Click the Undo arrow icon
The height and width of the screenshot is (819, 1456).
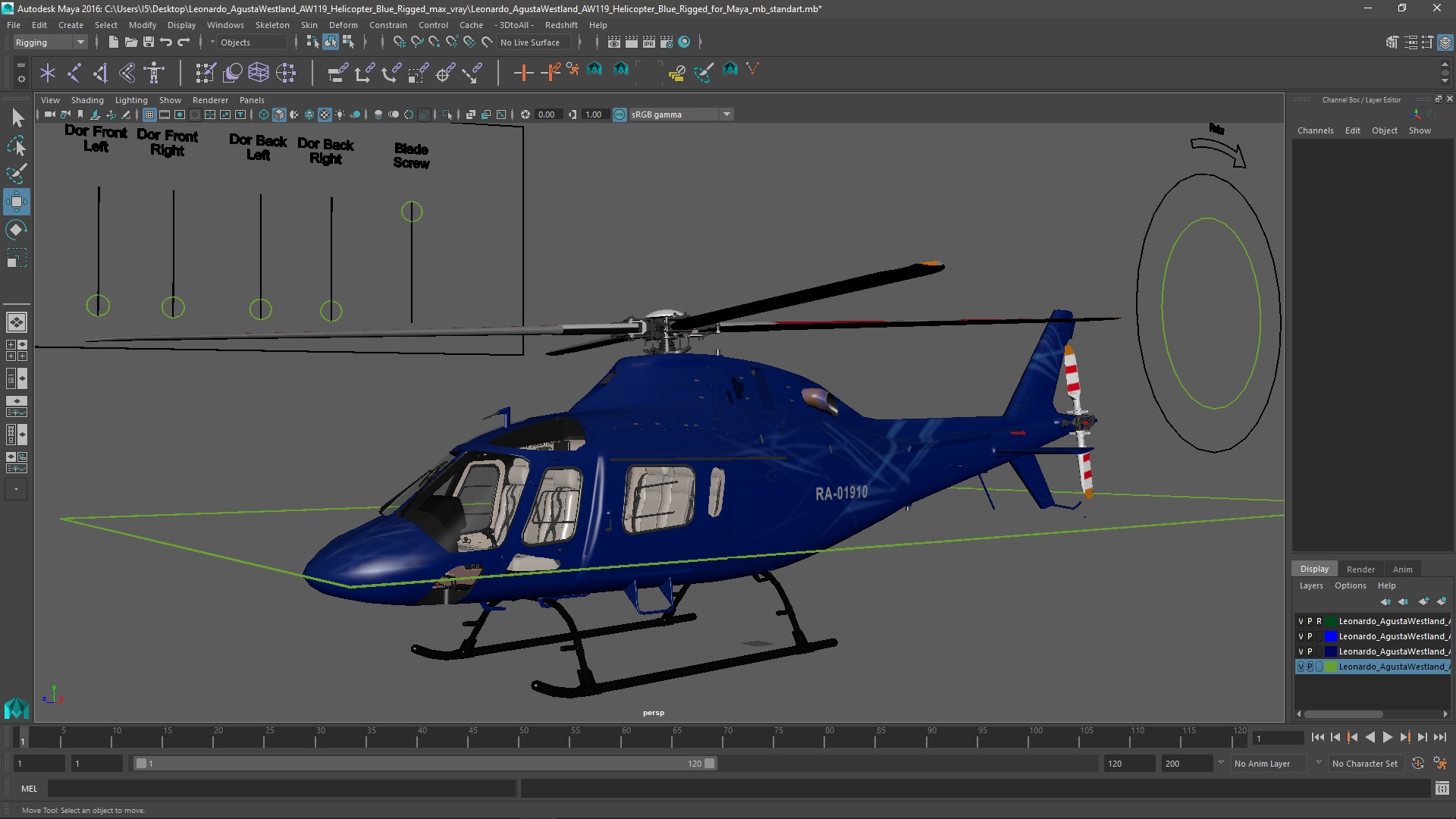pos(165,42)
